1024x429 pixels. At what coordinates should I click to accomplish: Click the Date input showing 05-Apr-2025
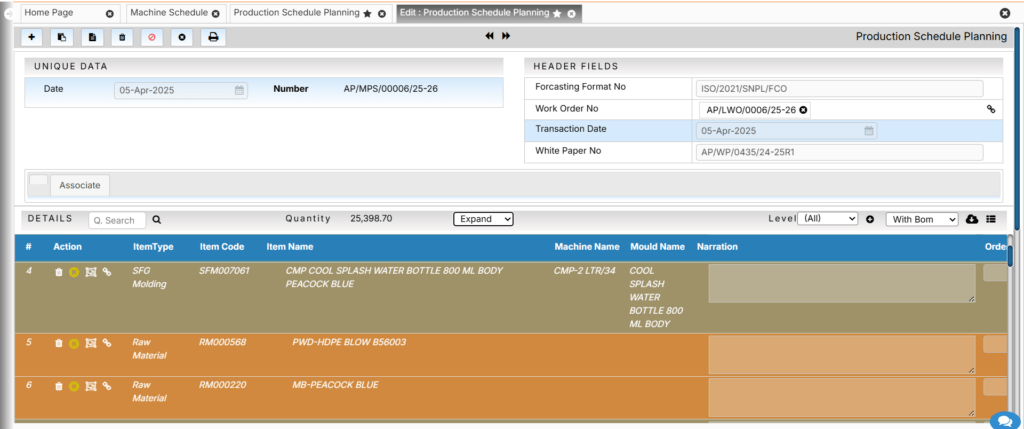tap(181, 91)
